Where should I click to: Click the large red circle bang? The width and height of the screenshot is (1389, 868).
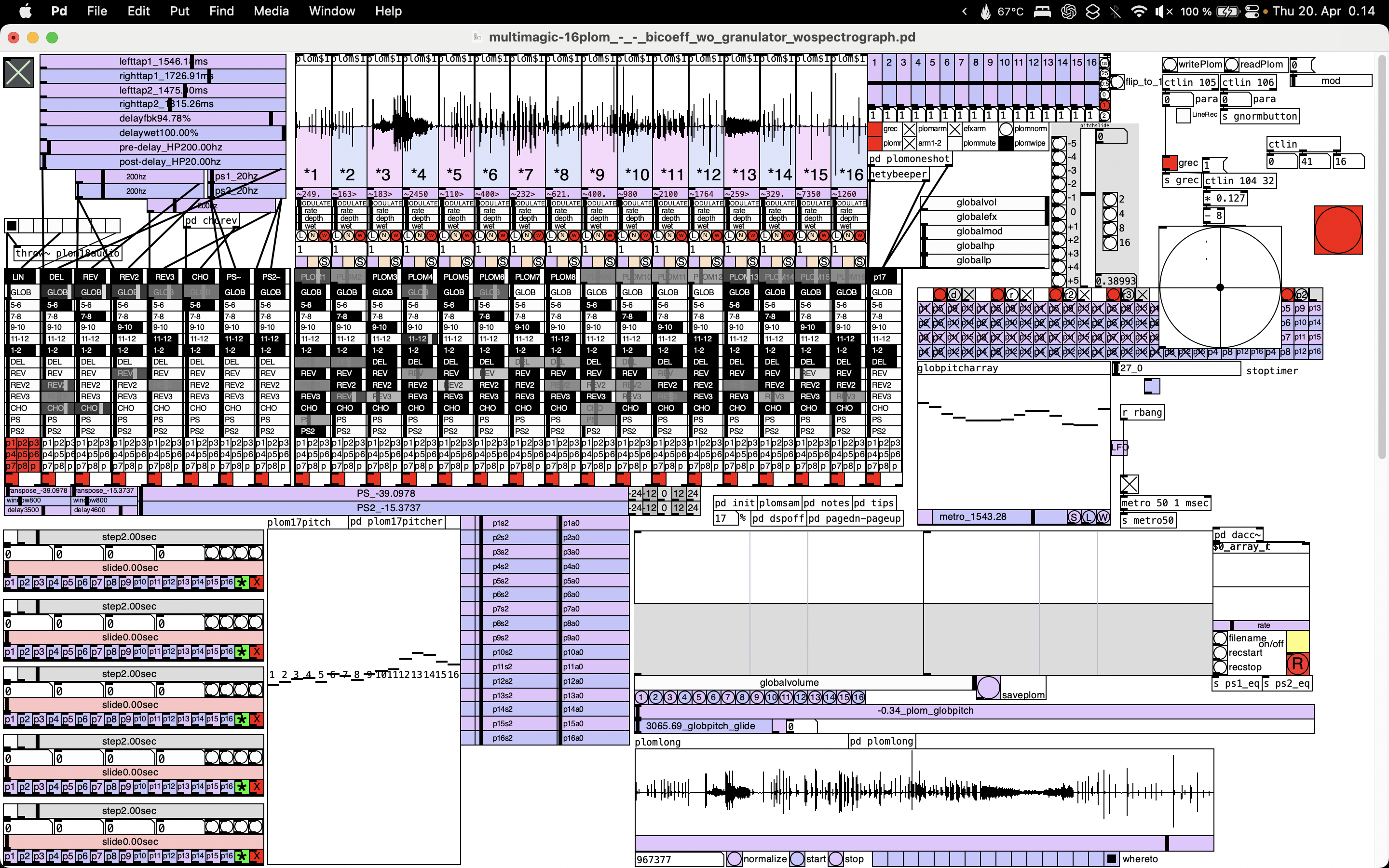click(x=1338, y=230)
